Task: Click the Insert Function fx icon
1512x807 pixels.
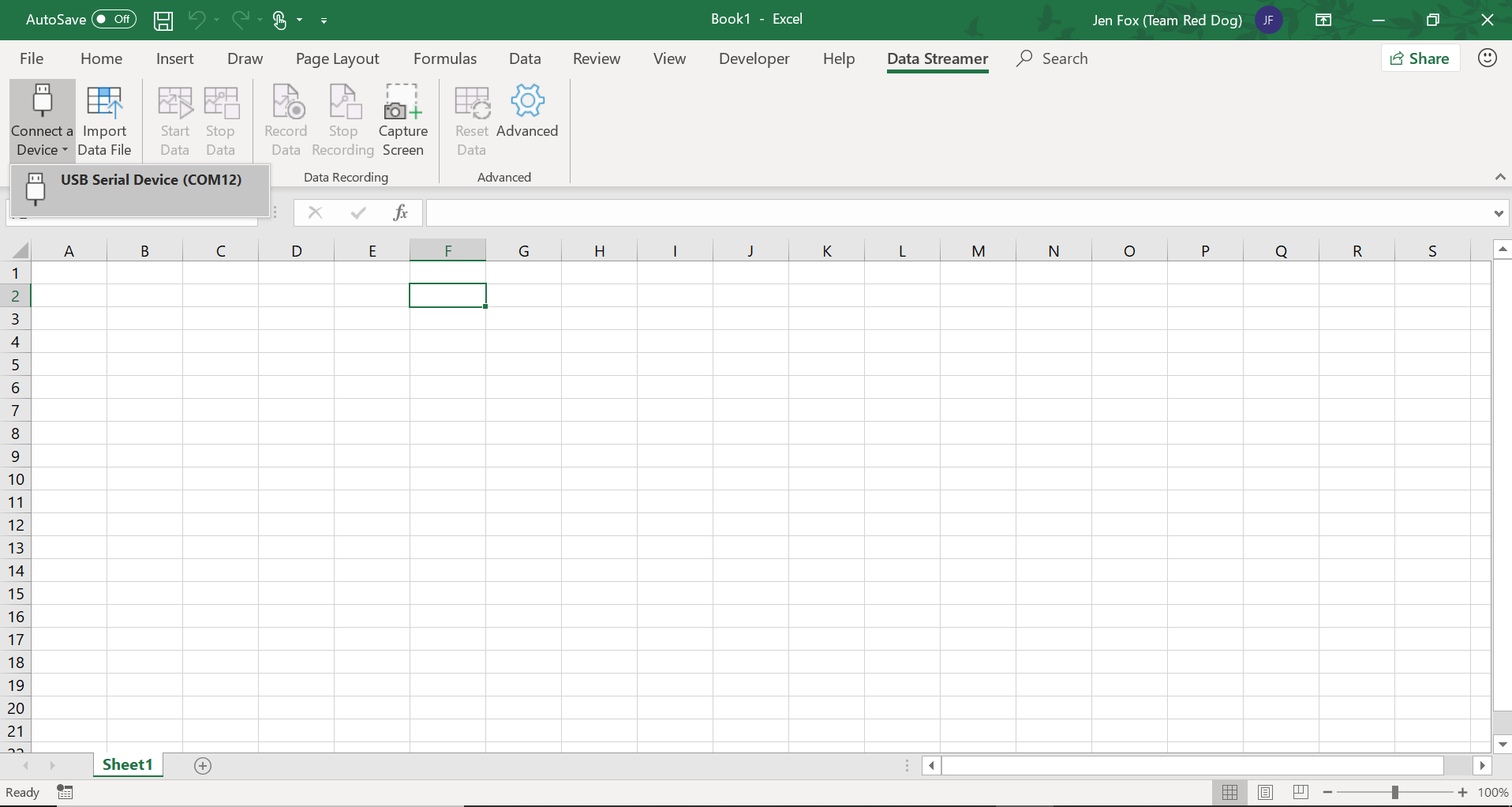Action: [x=401, y=212]
